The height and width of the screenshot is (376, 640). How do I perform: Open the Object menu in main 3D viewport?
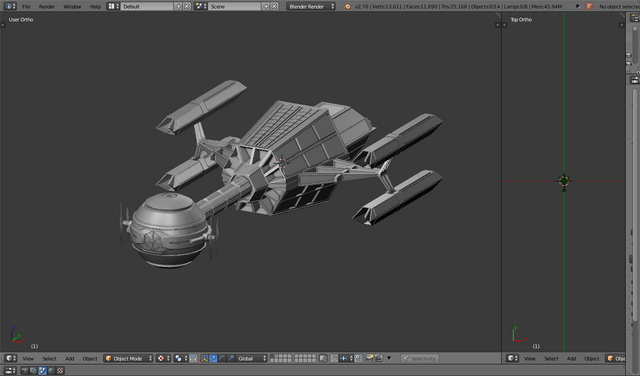click(x=90, y=358)
